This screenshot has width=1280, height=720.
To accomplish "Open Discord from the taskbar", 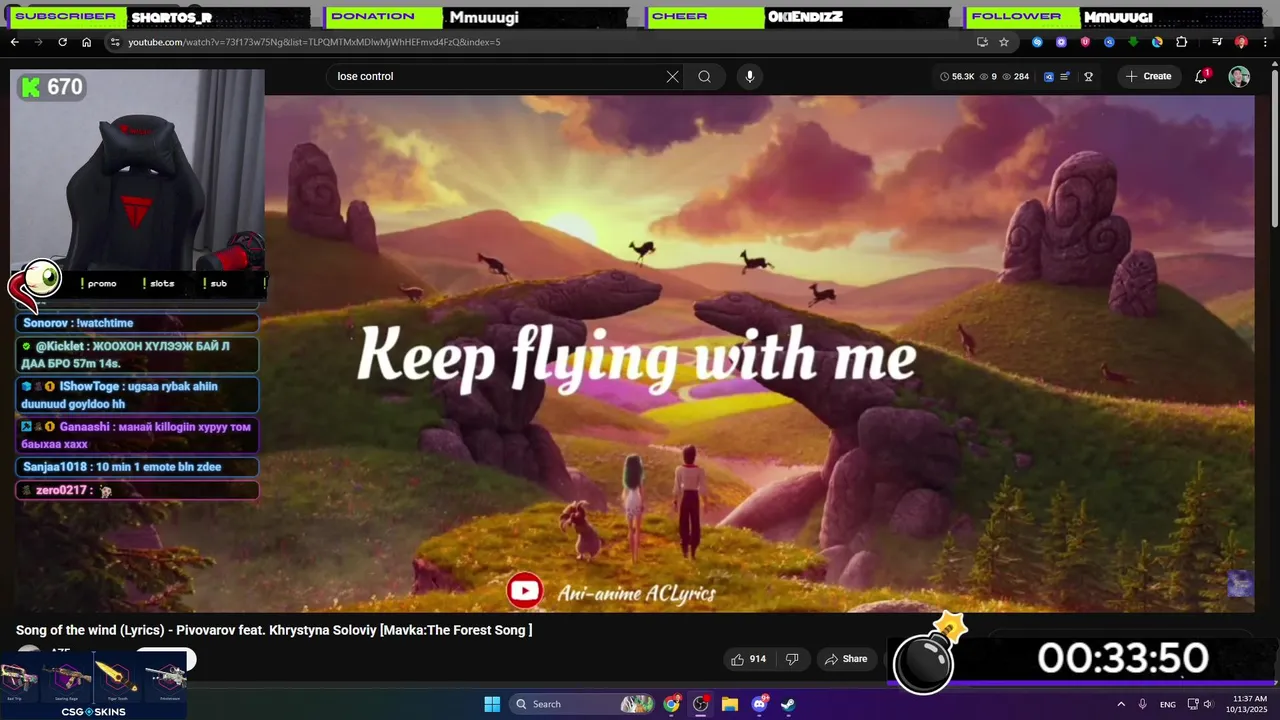I will 759,704.
